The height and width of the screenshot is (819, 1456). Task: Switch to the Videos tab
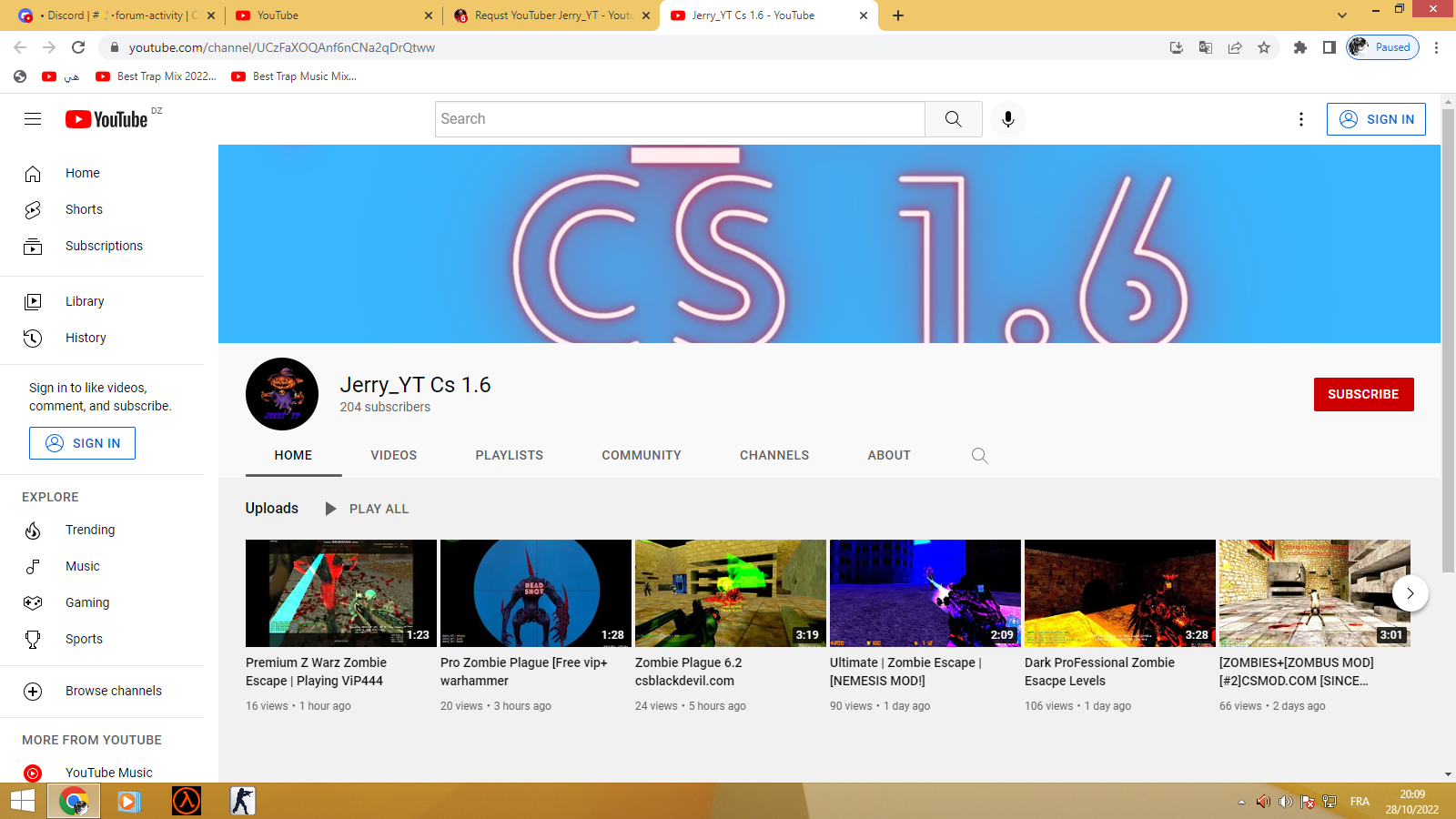pos(393,455)
